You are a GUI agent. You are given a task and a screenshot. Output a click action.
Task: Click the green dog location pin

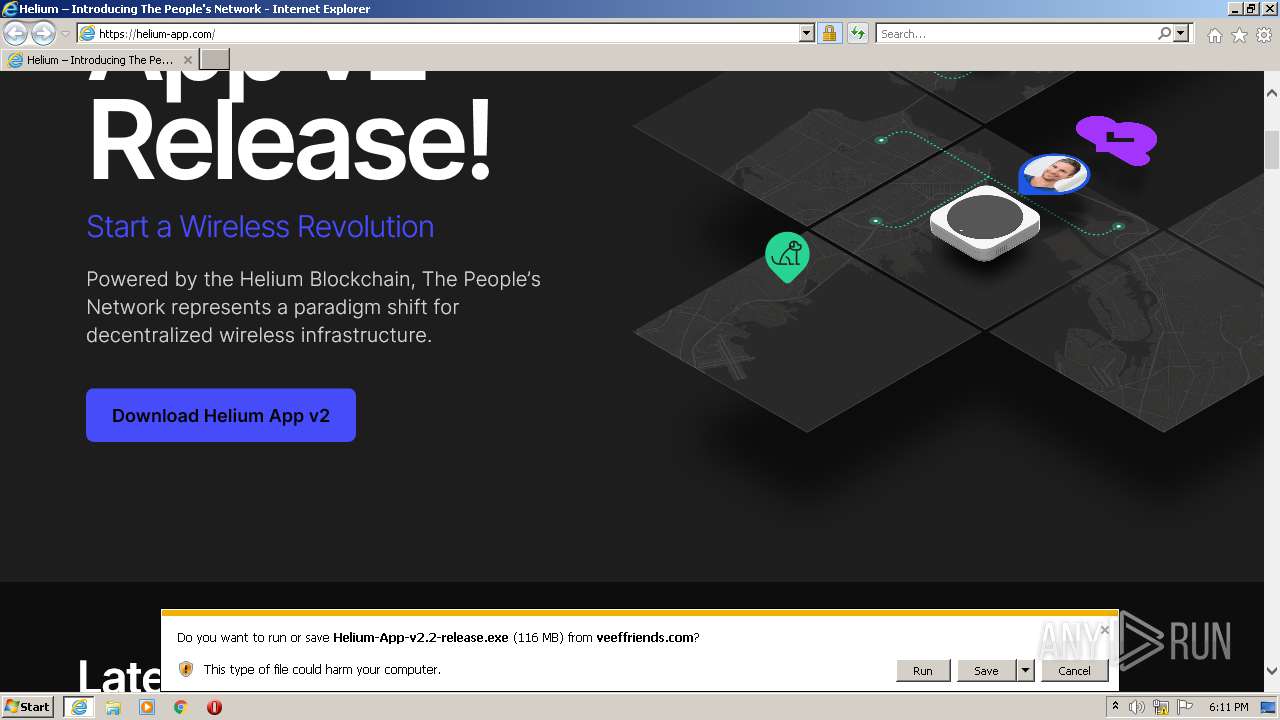[x=787, y=256]
